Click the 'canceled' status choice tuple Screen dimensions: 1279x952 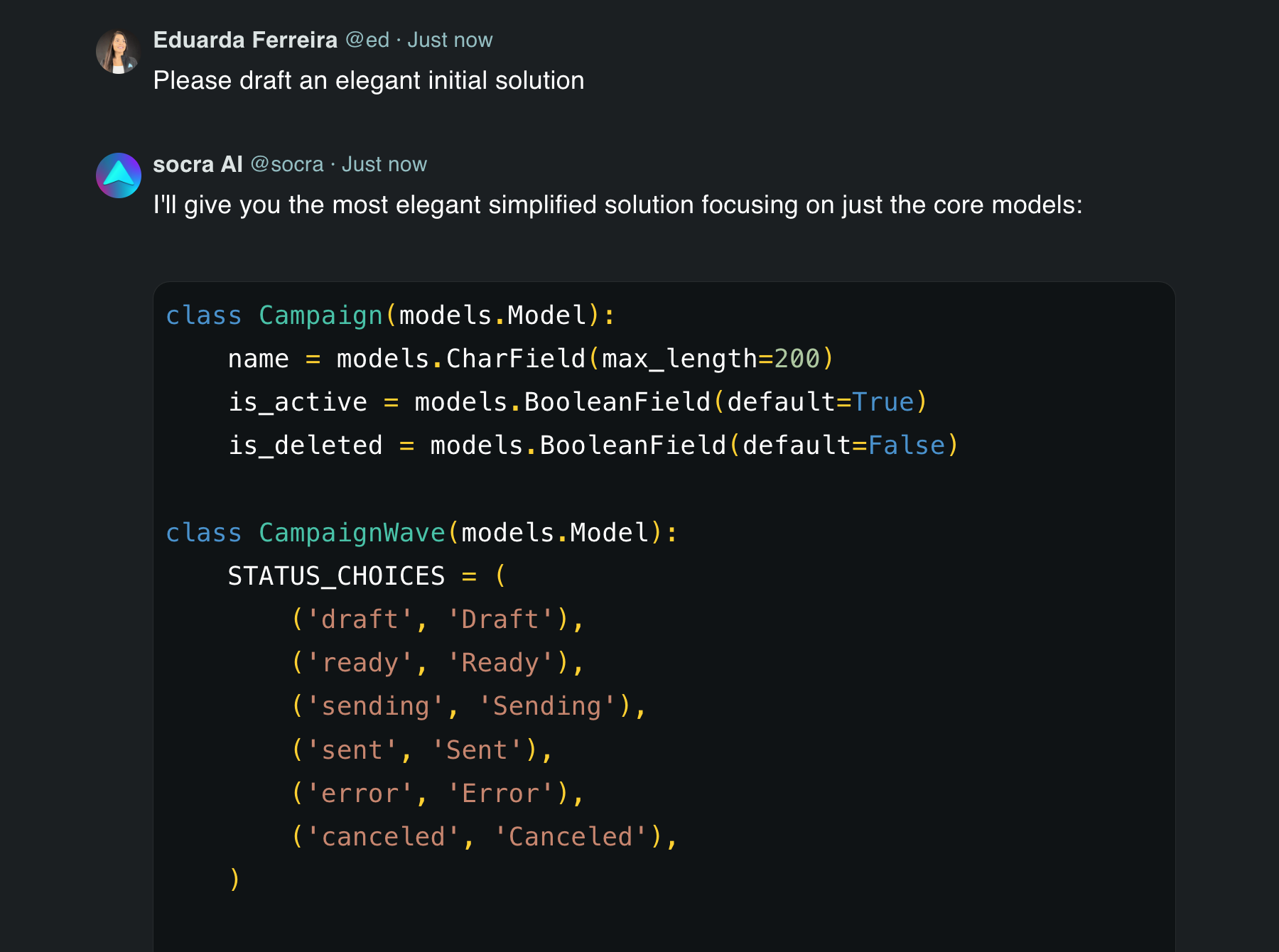[x=484, y=836]
